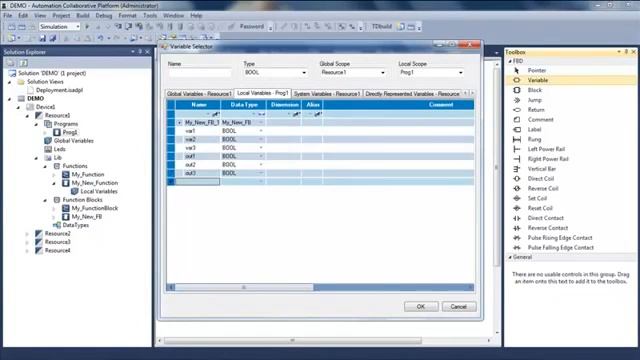
Task: Select the Comment tool in Toolbox
Action: pos(540,119)
